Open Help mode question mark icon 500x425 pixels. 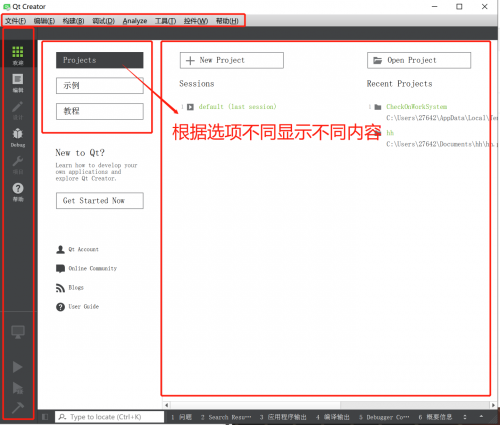click(18, 192)
